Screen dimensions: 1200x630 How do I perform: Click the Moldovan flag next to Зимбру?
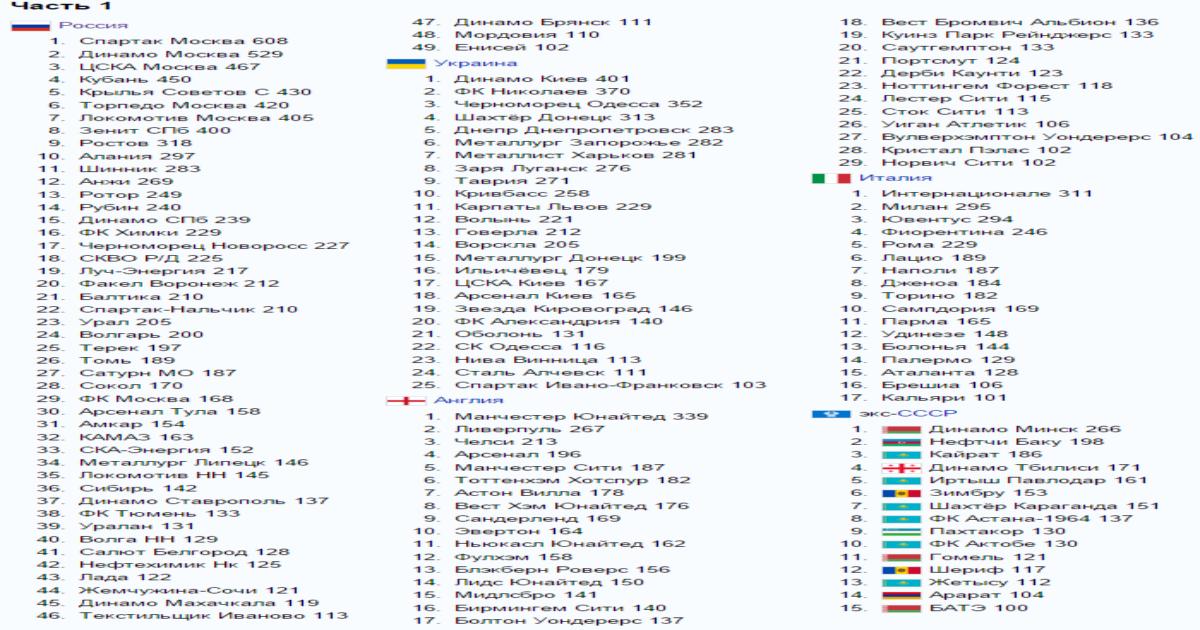pos(901,493)
